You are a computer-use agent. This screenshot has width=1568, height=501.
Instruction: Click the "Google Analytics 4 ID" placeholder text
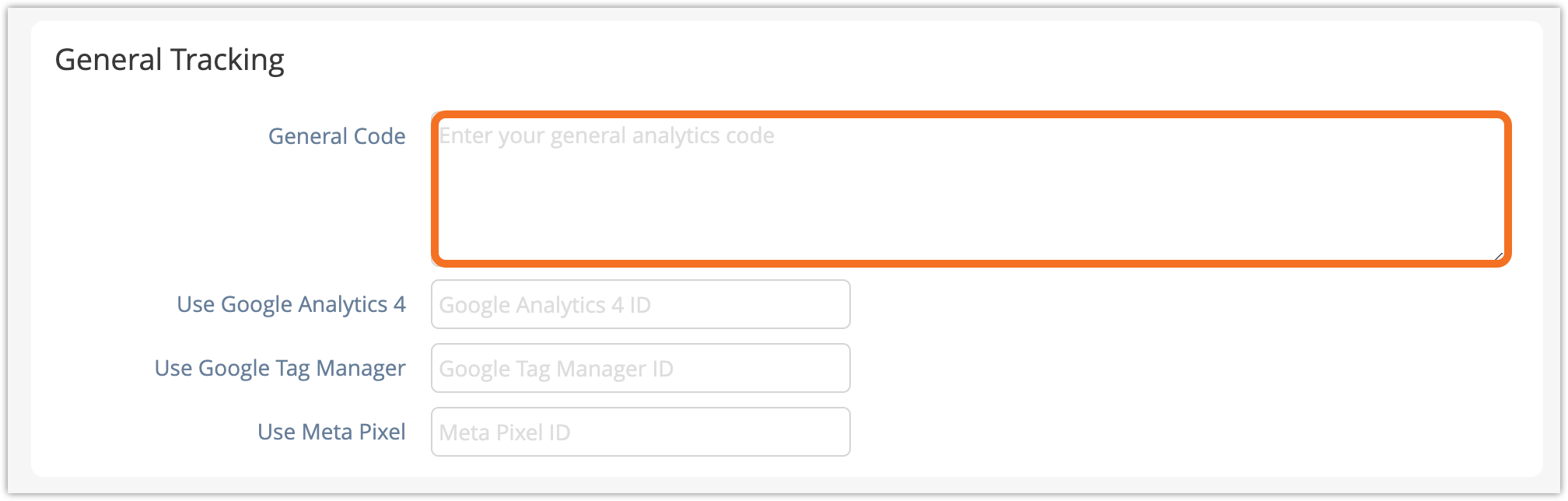coord(544,305)
